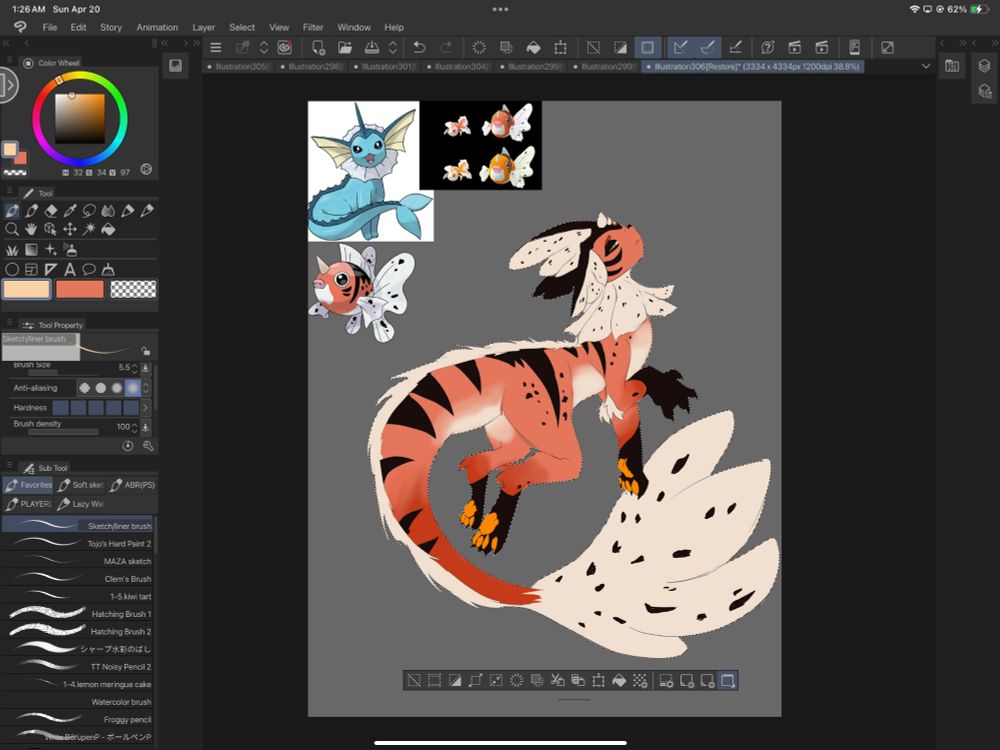Expand the Hardness options arrow
The image size is (1000, 750).
(x=146, y=408)
